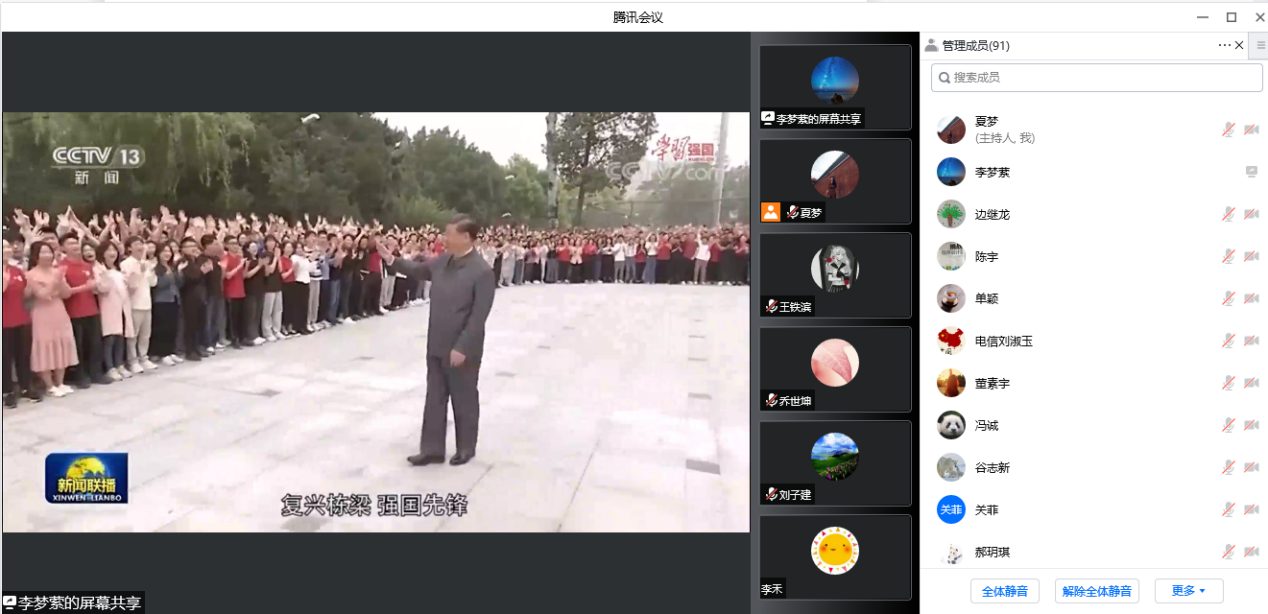This screenshot has width=1268, height=614.
Task: Toggle microphone for member 边继龙
Action: [1228, 214]
